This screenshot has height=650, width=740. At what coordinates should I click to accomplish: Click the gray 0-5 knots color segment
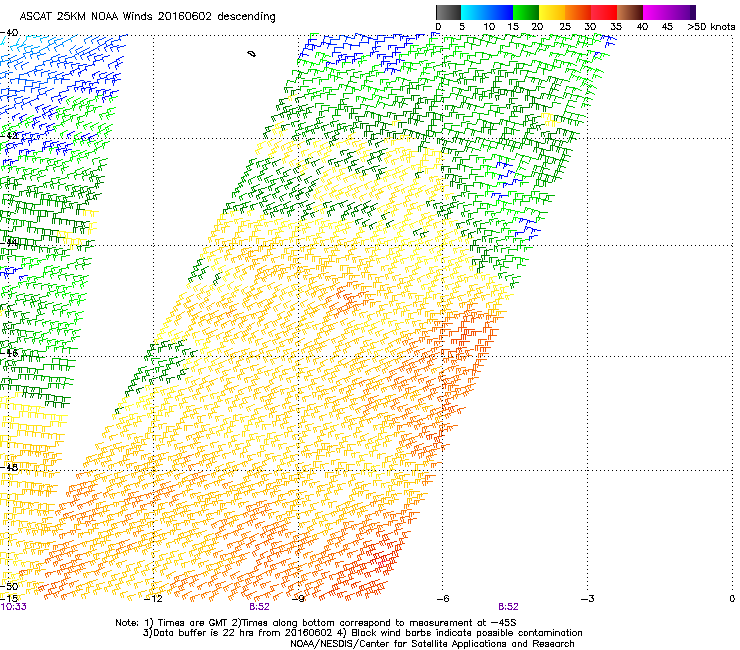448,12
